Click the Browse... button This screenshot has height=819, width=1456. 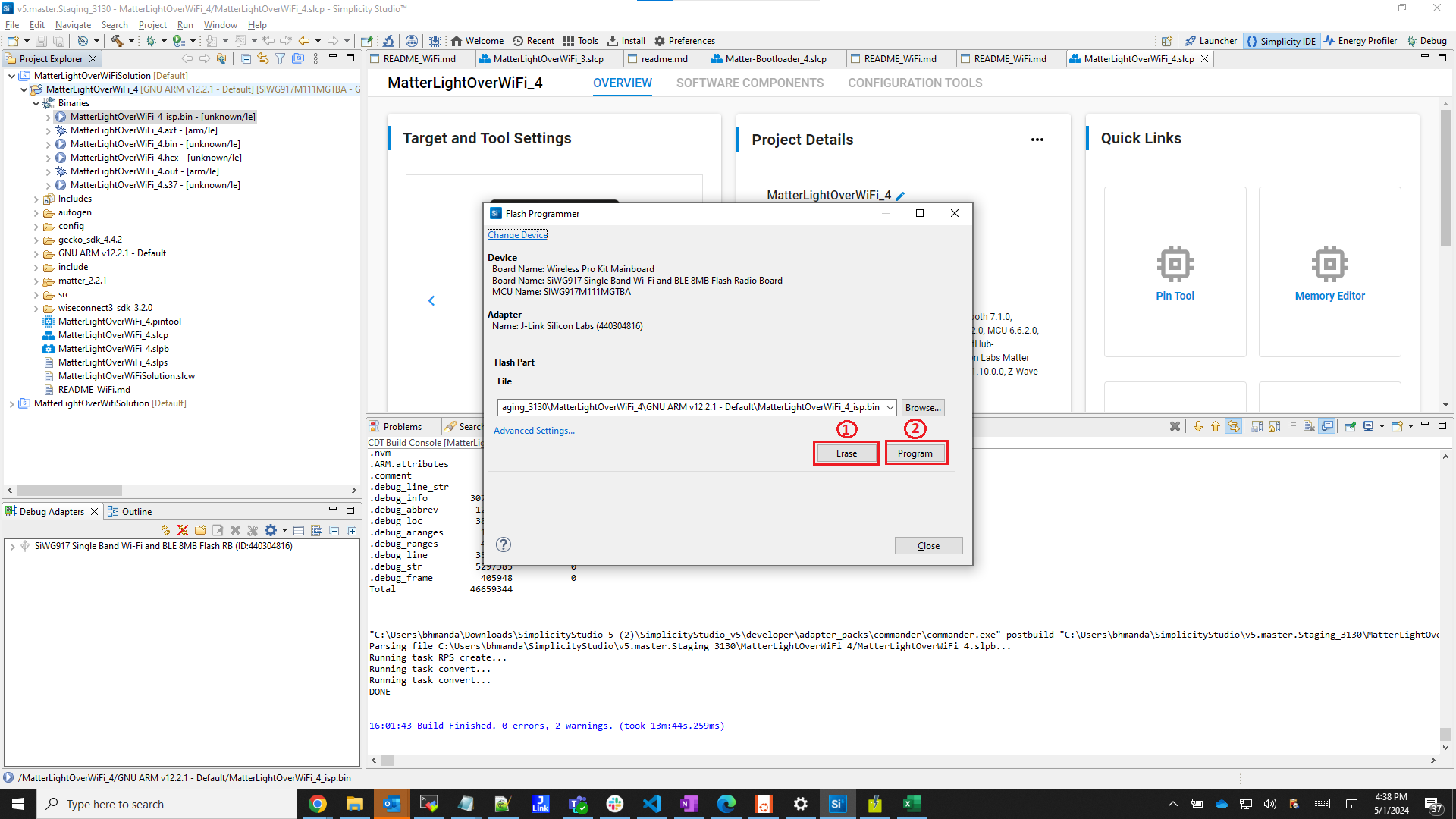point(923,407)
